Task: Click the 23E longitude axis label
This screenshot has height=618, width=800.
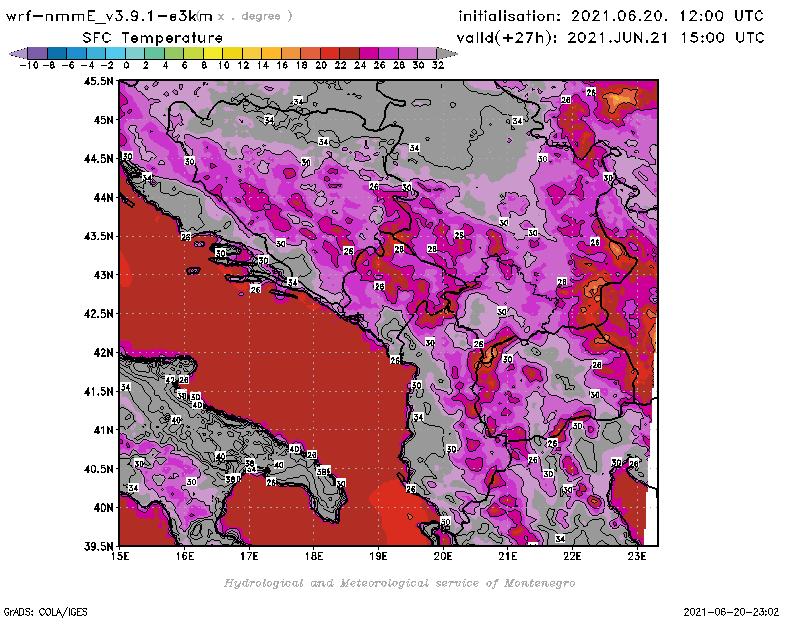Action: 637,556
